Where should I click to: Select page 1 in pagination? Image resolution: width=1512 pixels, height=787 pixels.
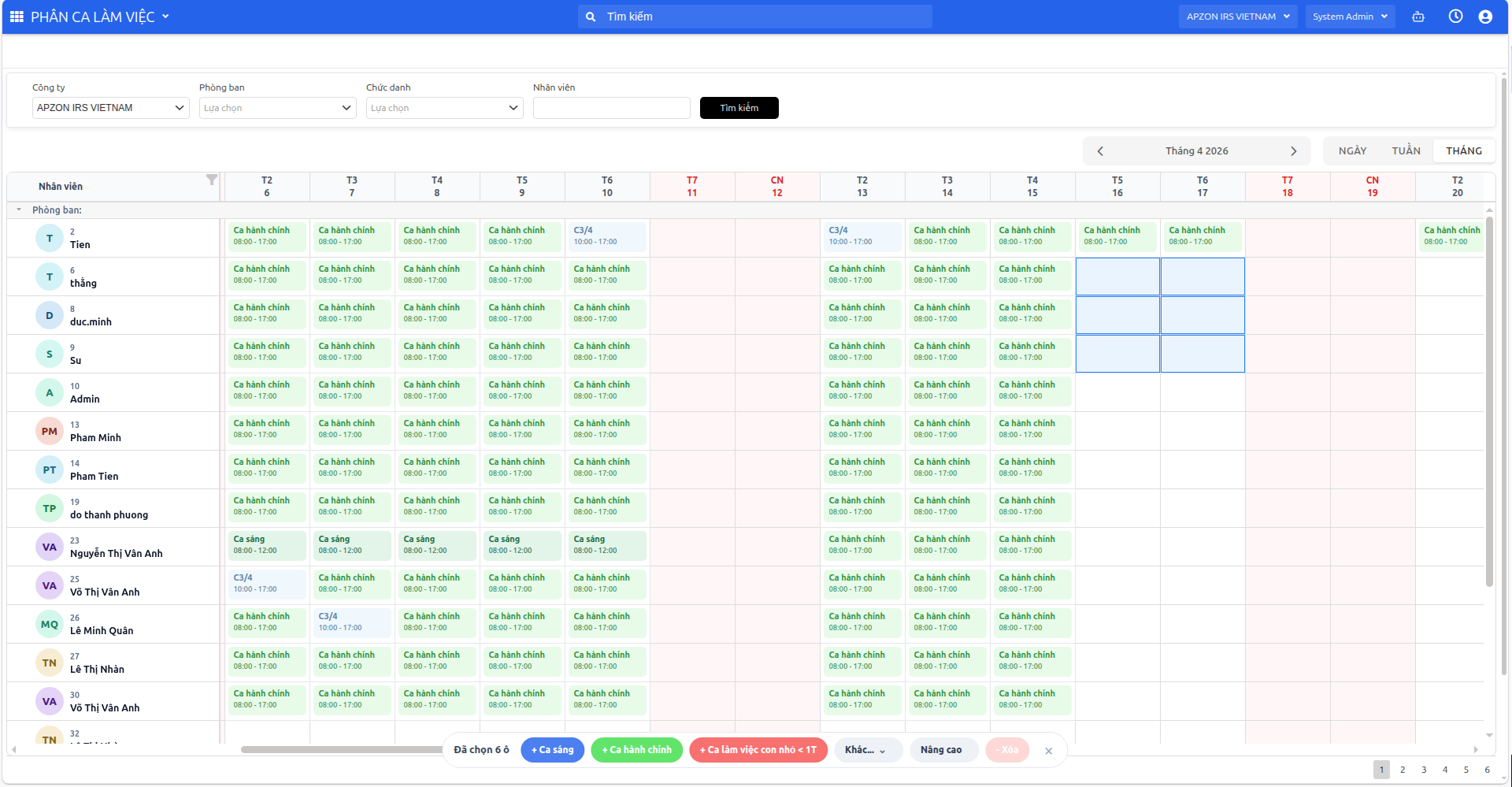1381,770
